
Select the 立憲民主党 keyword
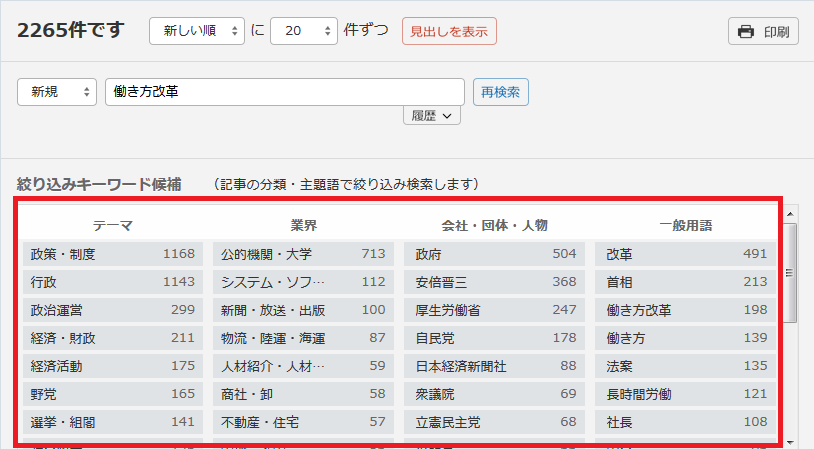coord(494,422)
